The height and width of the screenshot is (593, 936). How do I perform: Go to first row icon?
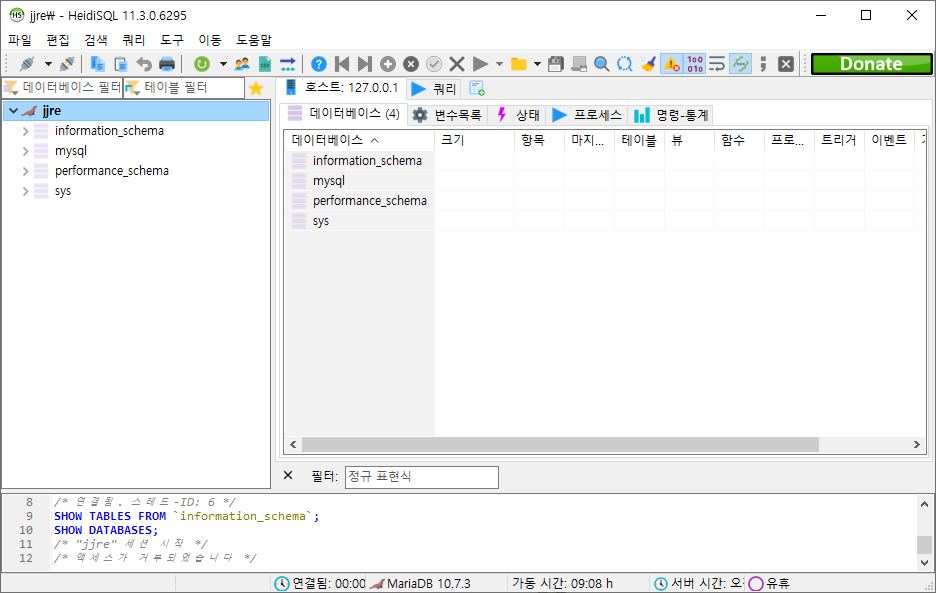click(342, 64)
